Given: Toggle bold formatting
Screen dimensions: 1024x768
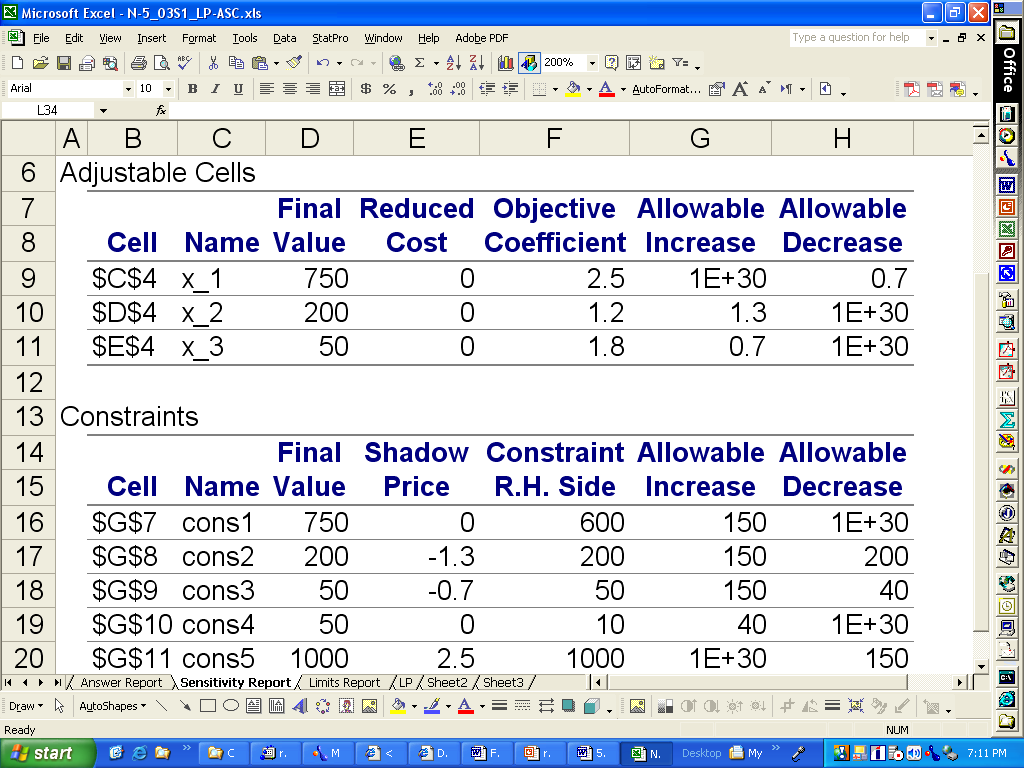Looking at the screenshot, I should (191, 90).
